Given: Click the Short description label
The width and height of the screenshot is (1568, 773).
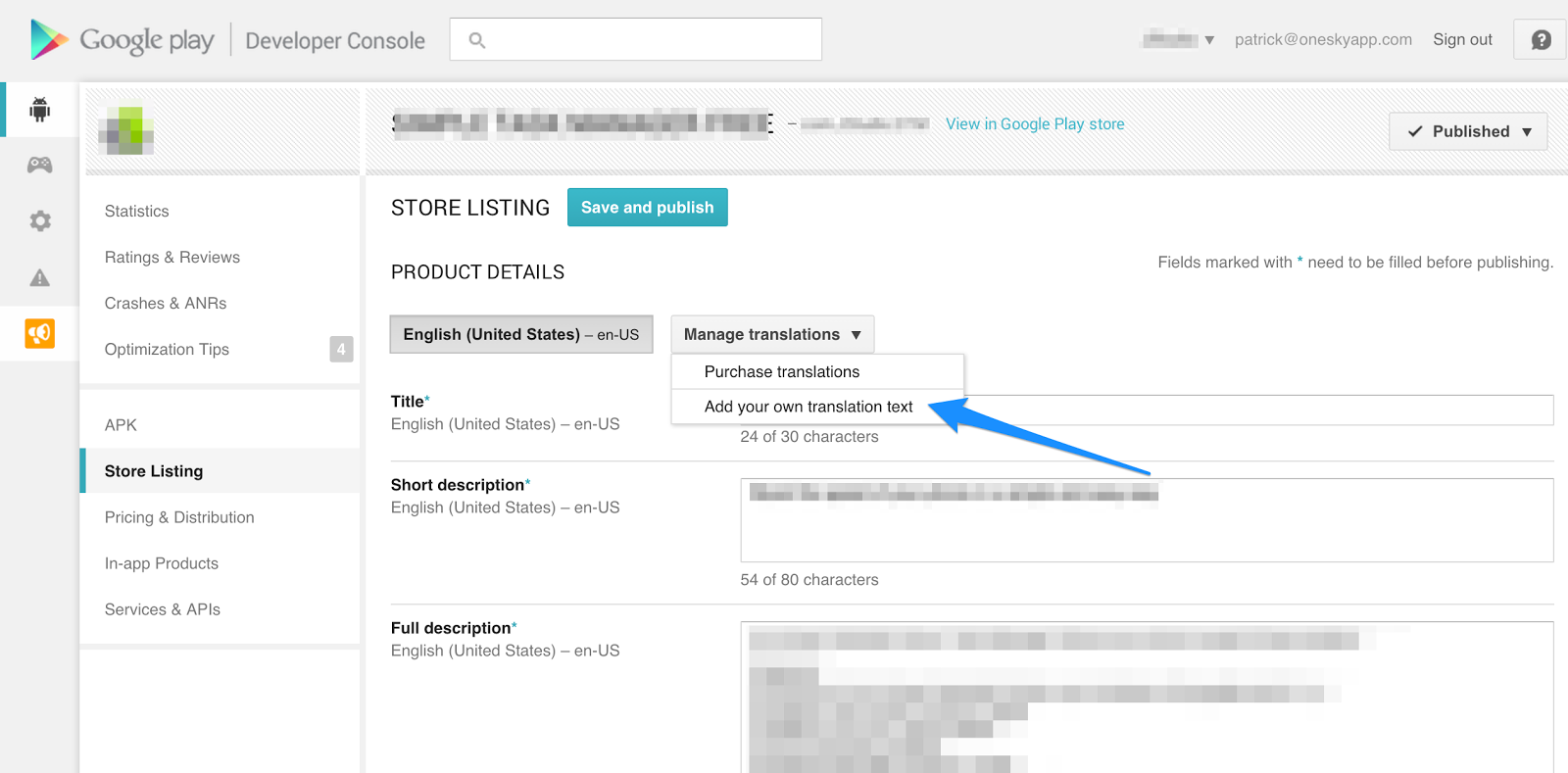Looking at the screenshot, I should click(460, 485).
